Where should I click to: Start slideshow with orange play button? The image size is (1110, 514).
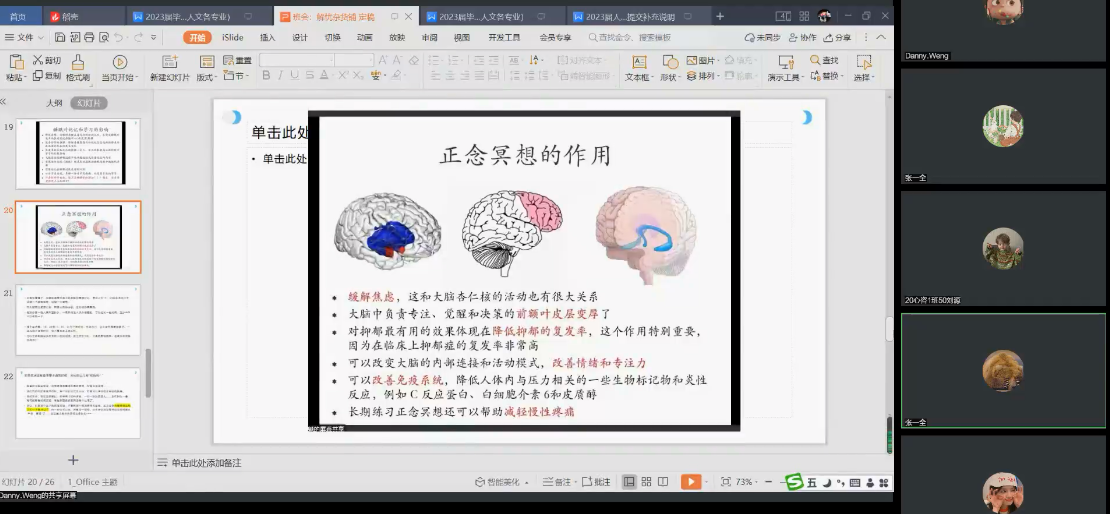tap(690, 482)
